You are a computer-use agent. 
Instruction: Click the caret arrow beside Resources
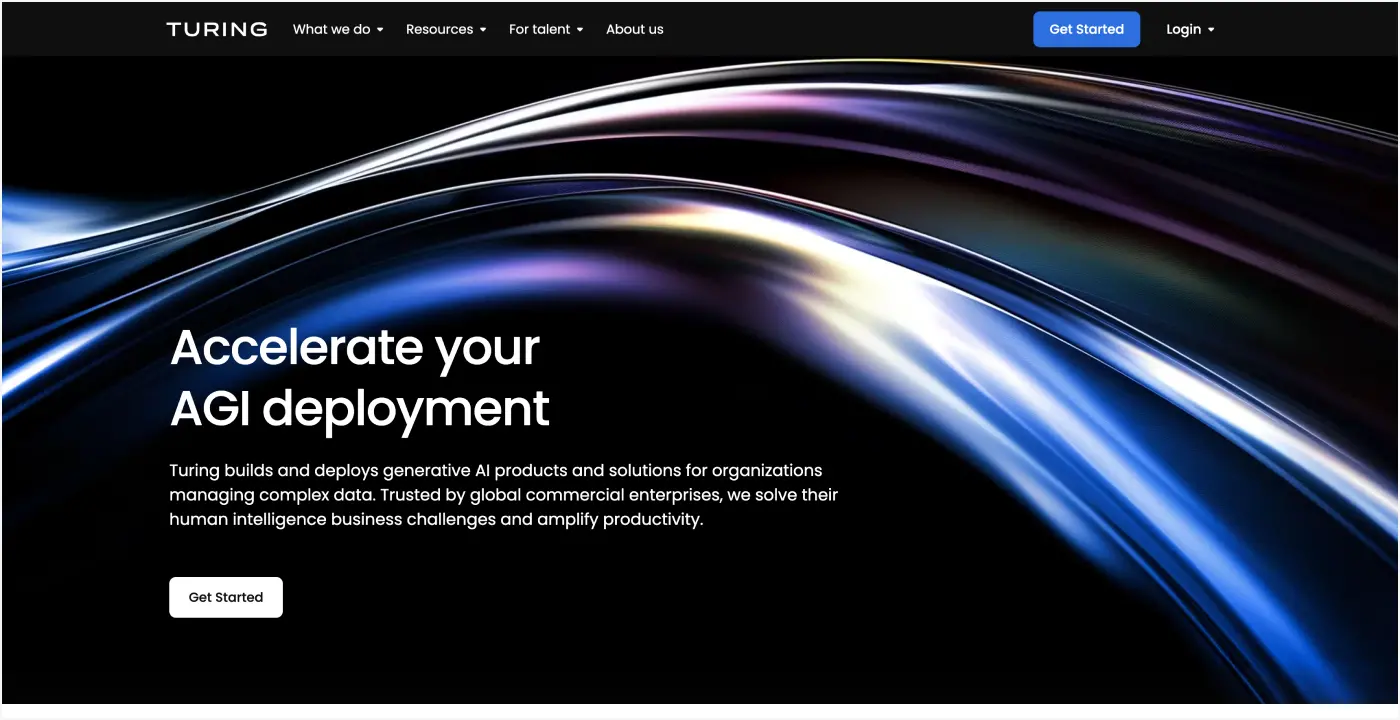[x=483, y=30]
